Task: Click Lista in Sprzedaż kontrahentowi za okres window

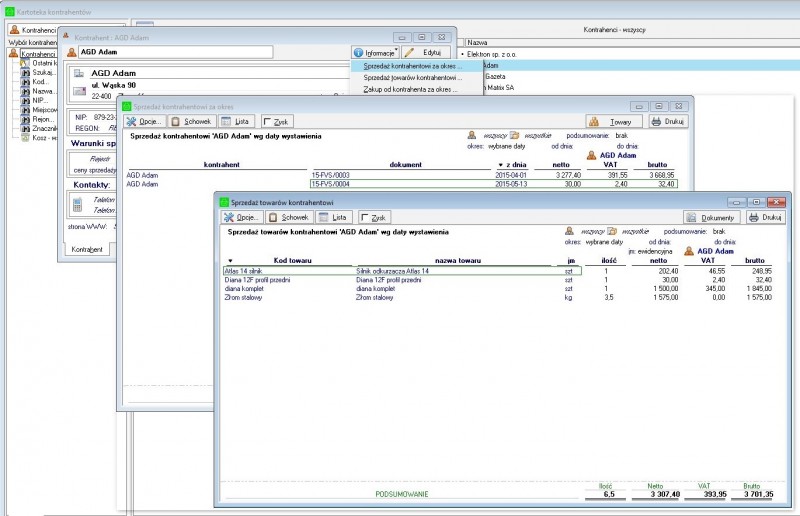Action: pyautogui.click(x=235, y=121)
